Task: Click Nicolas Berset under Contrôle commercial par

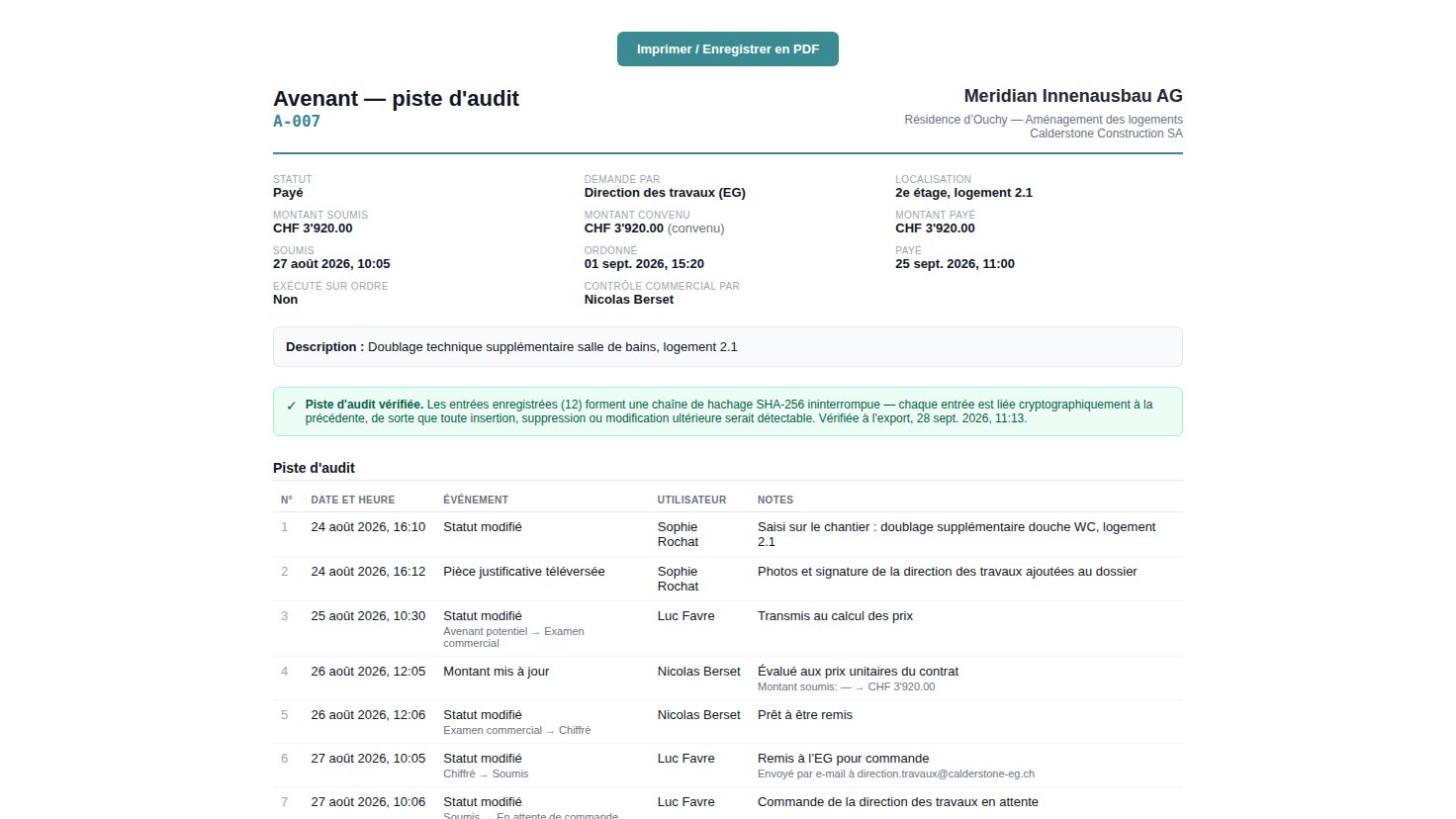Action: pyautogui.click(x=629, y=300)
